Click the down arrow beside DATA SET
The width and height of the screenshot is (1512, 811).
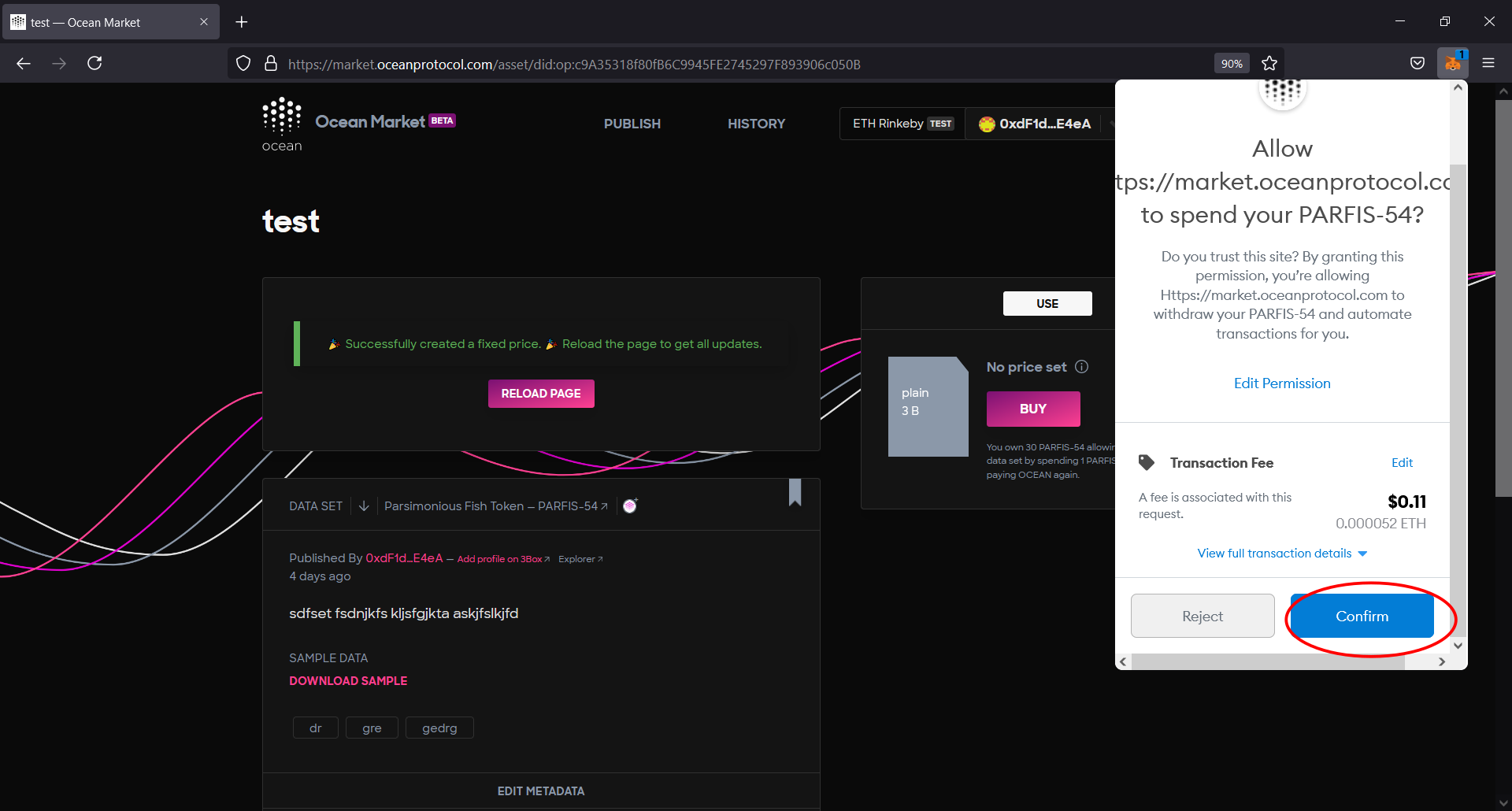[364, 506]
